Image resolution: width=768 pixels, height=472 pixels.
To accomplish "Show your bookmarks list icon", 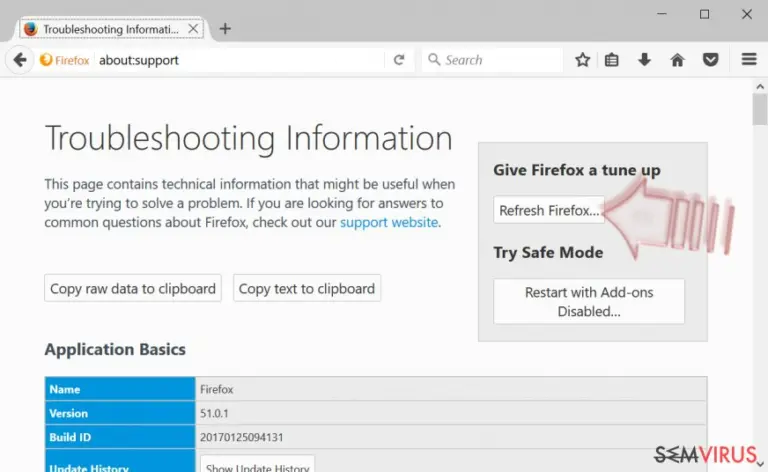I will click(x=611, y=60).
